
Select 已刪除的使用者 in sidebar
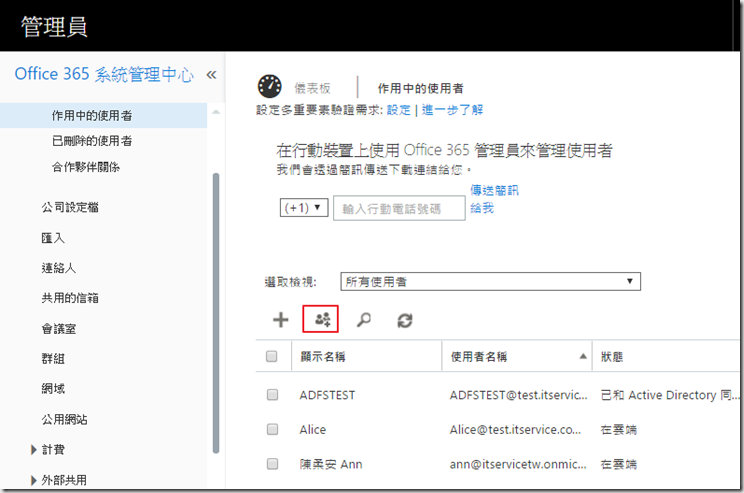coord(92,141)
